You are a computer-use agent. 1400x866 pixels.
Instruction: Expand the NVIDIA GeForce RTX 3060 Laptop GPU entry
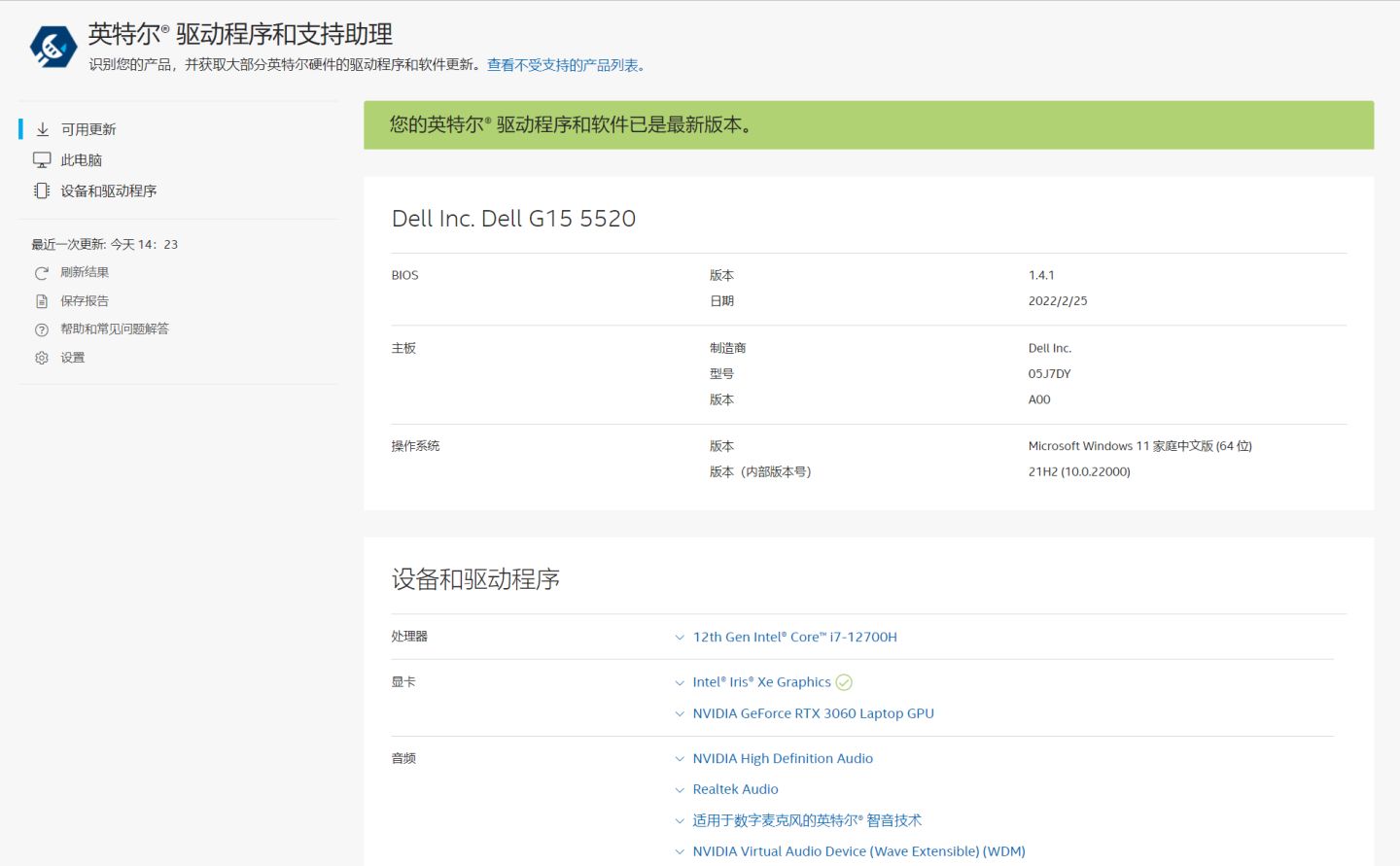(679, 712)
